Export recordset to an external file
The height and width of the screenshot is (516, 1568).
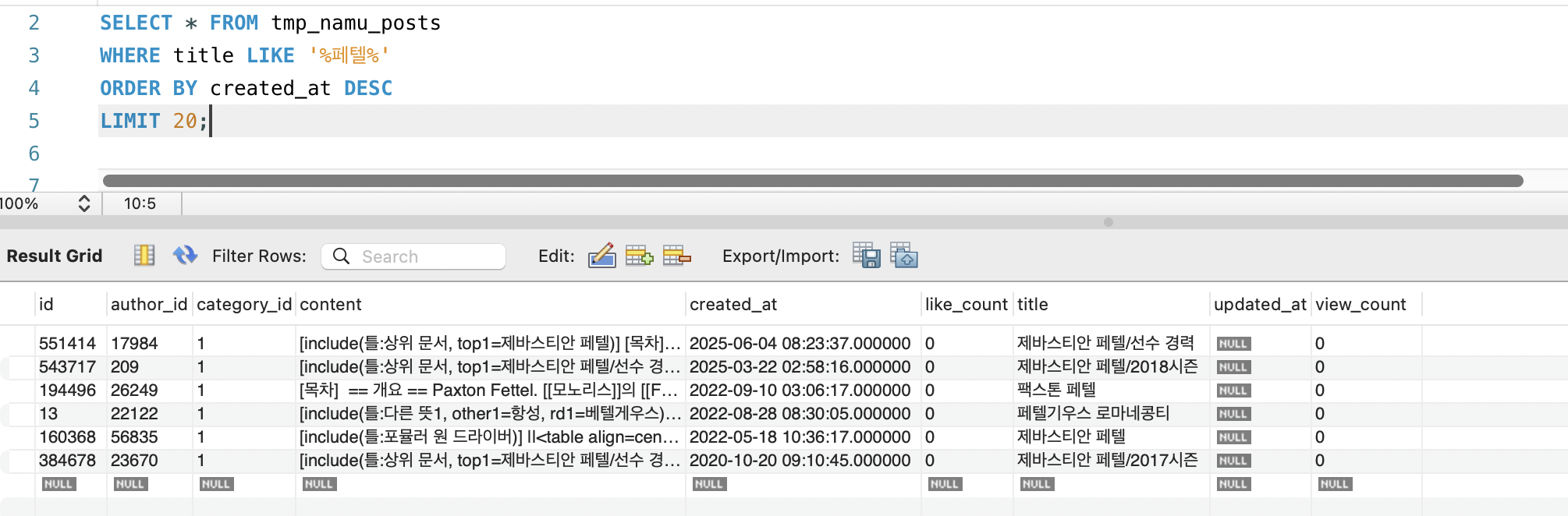pyautogui.click(x=867, y=256)
